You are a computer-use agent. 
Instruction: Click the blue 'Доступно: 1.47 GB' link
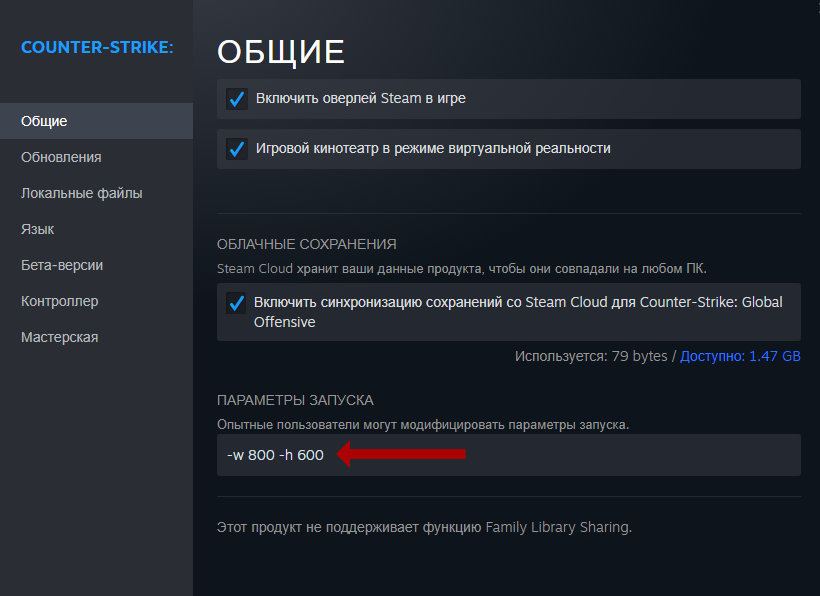pos(740,356)
